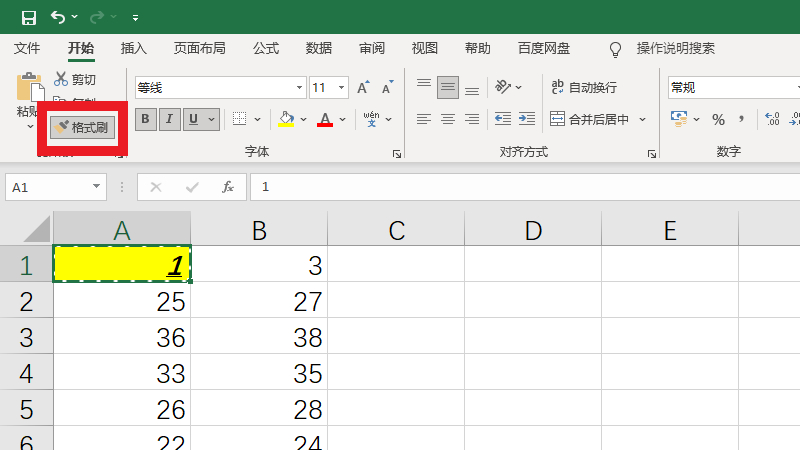This screenshot has height=450, width=800.
Task: Toggle Italic formatting
Action: (x=169, y=119)
